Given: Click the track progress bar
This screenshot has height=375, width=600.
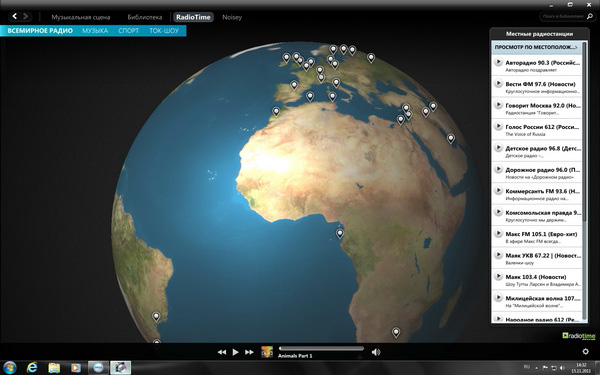Looking at the screenshot, I should [x=321, y=349].
